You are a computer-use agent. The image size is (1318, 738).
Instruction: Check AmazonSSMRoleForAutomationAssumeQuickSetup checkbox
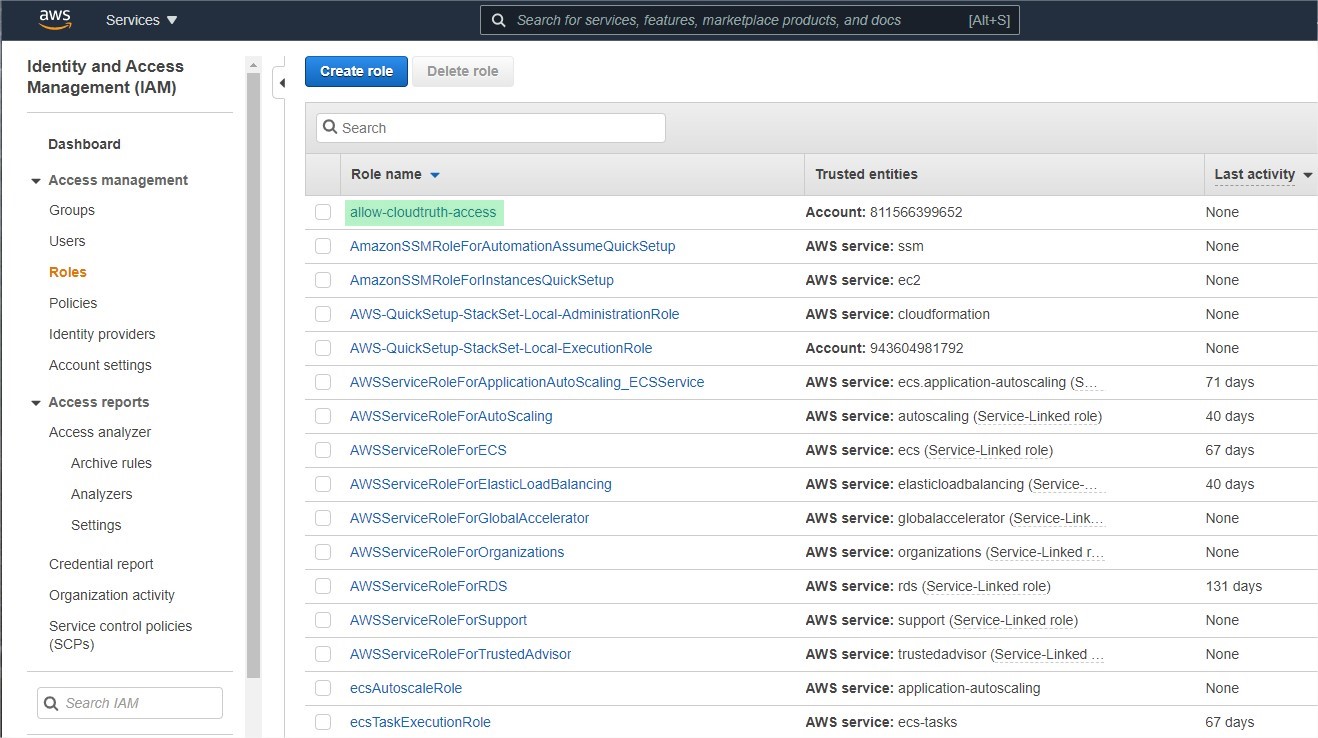(323, 246)
